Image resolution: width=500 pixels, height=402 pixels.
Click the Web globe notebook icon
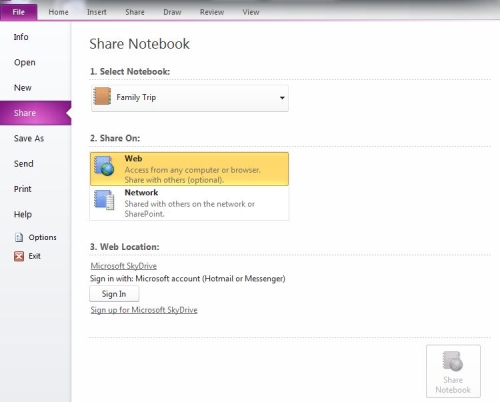click(x=104, y=166)
